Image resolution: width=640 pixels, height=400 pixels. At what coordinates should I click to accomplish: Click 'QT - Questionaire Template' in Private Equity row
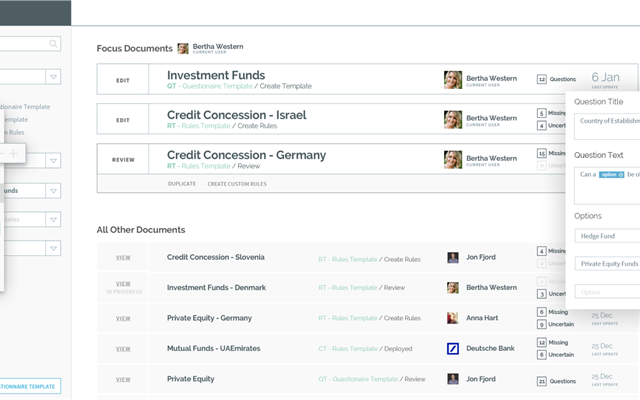(358, 379)
